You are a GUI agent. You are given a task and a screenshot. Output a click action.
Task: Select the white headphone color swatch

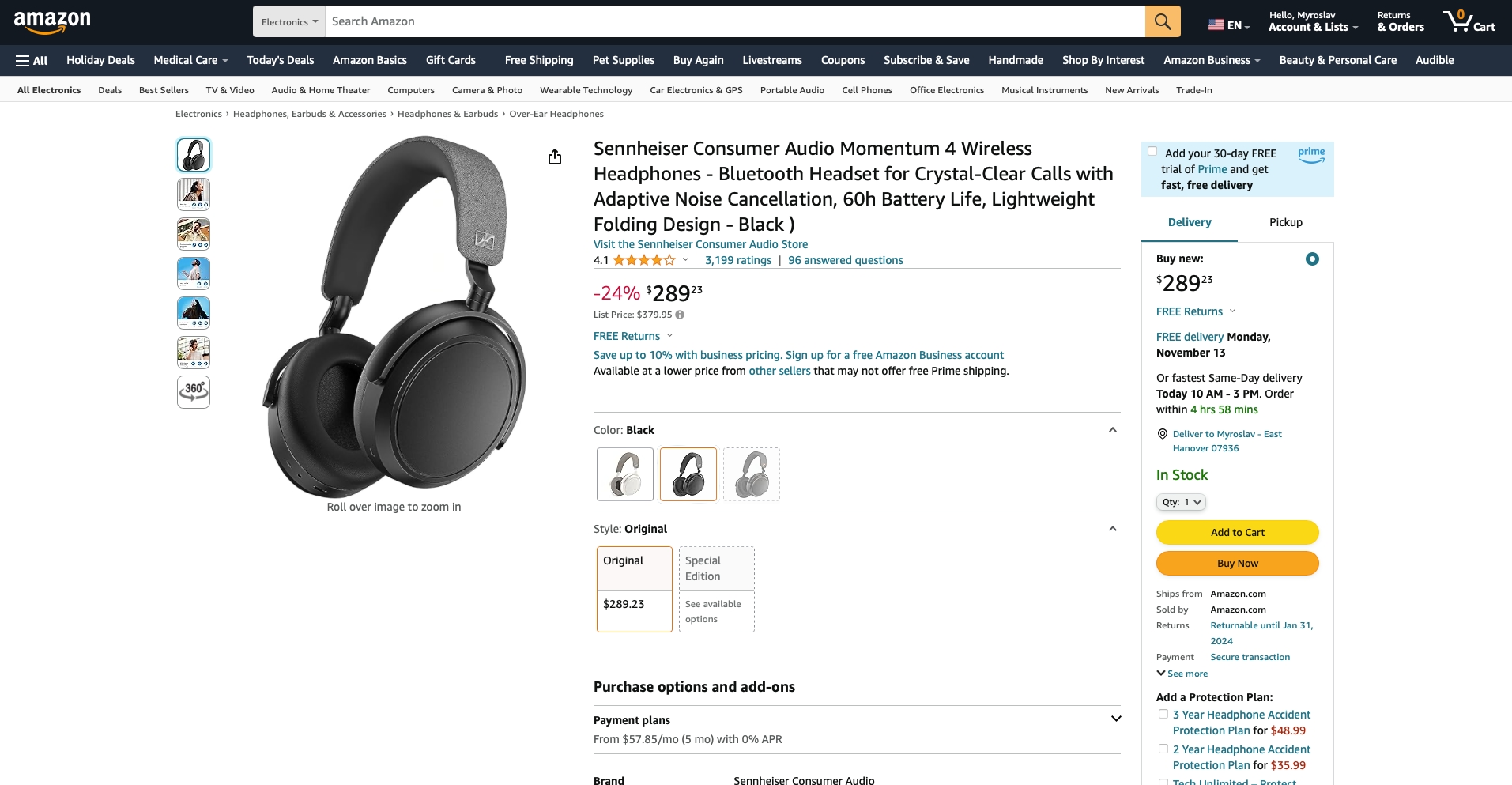[625, 474]
